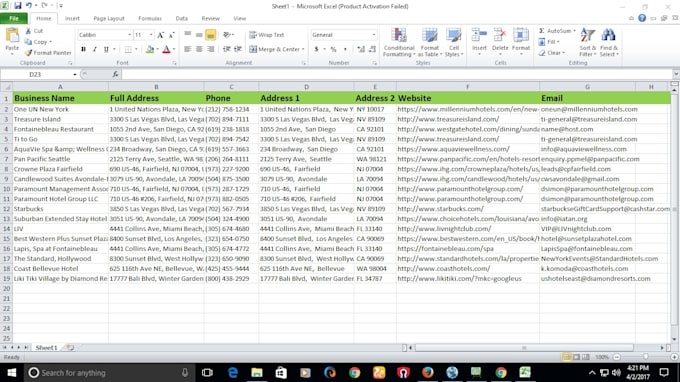Open Conditional Formatting menu

point(399,42)
